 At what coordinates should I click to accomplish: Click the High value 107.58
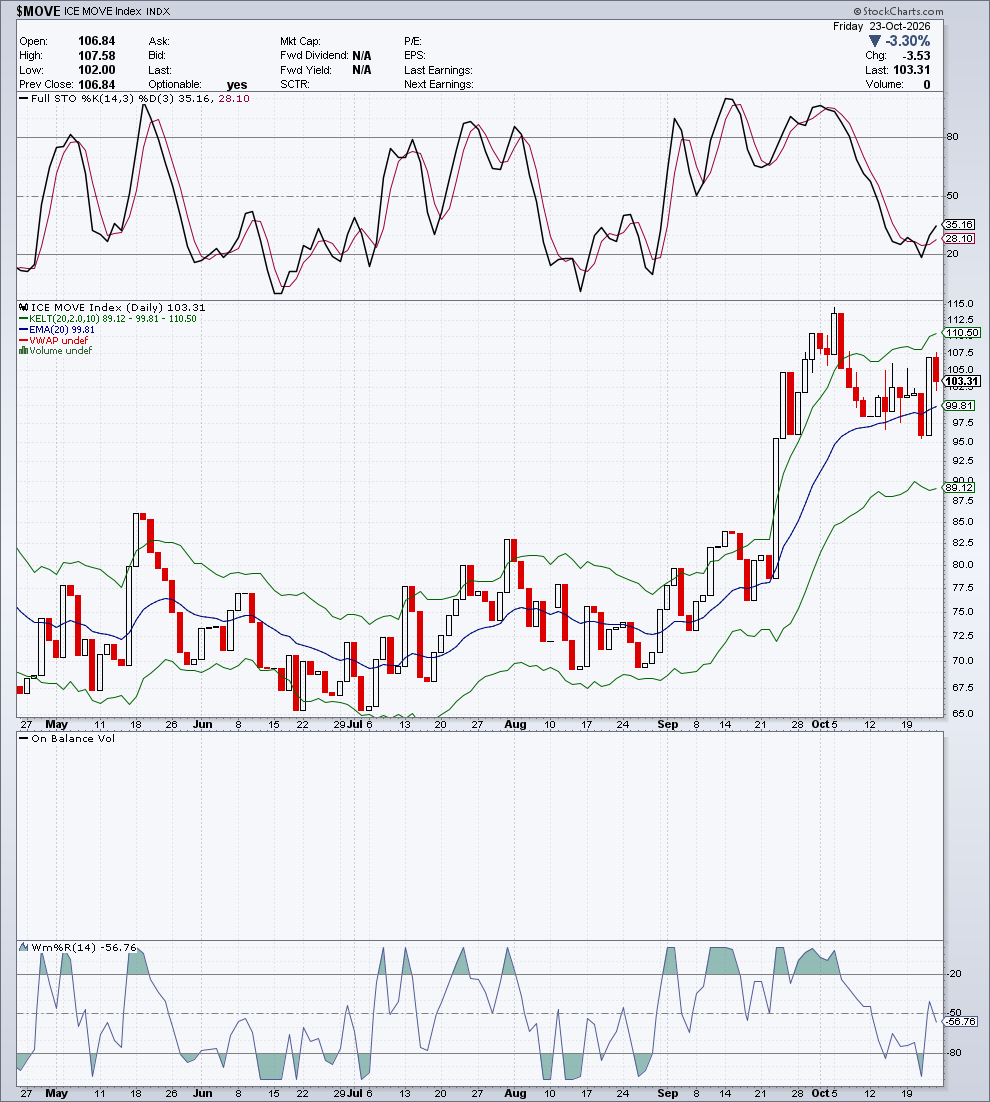[x=96, y=56]
